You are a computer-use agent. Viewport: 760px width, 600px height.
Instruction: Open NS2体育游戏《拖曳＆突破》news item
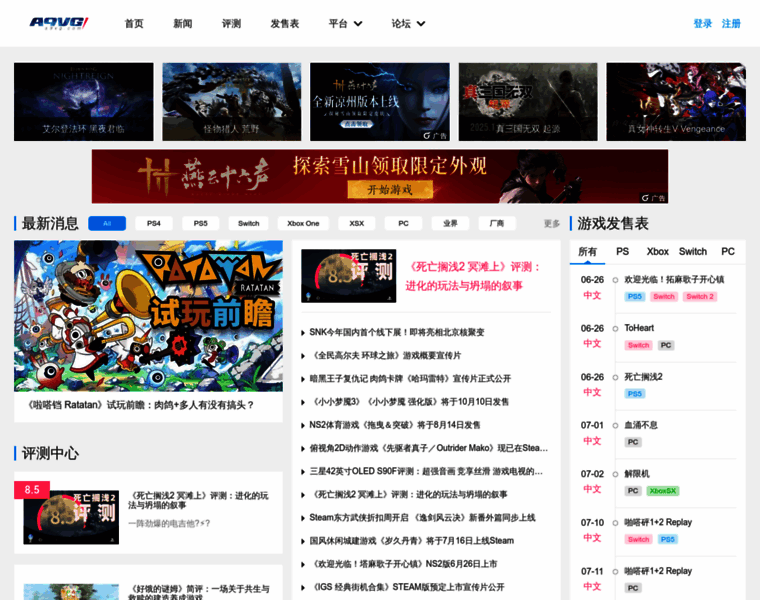(395, 425)
